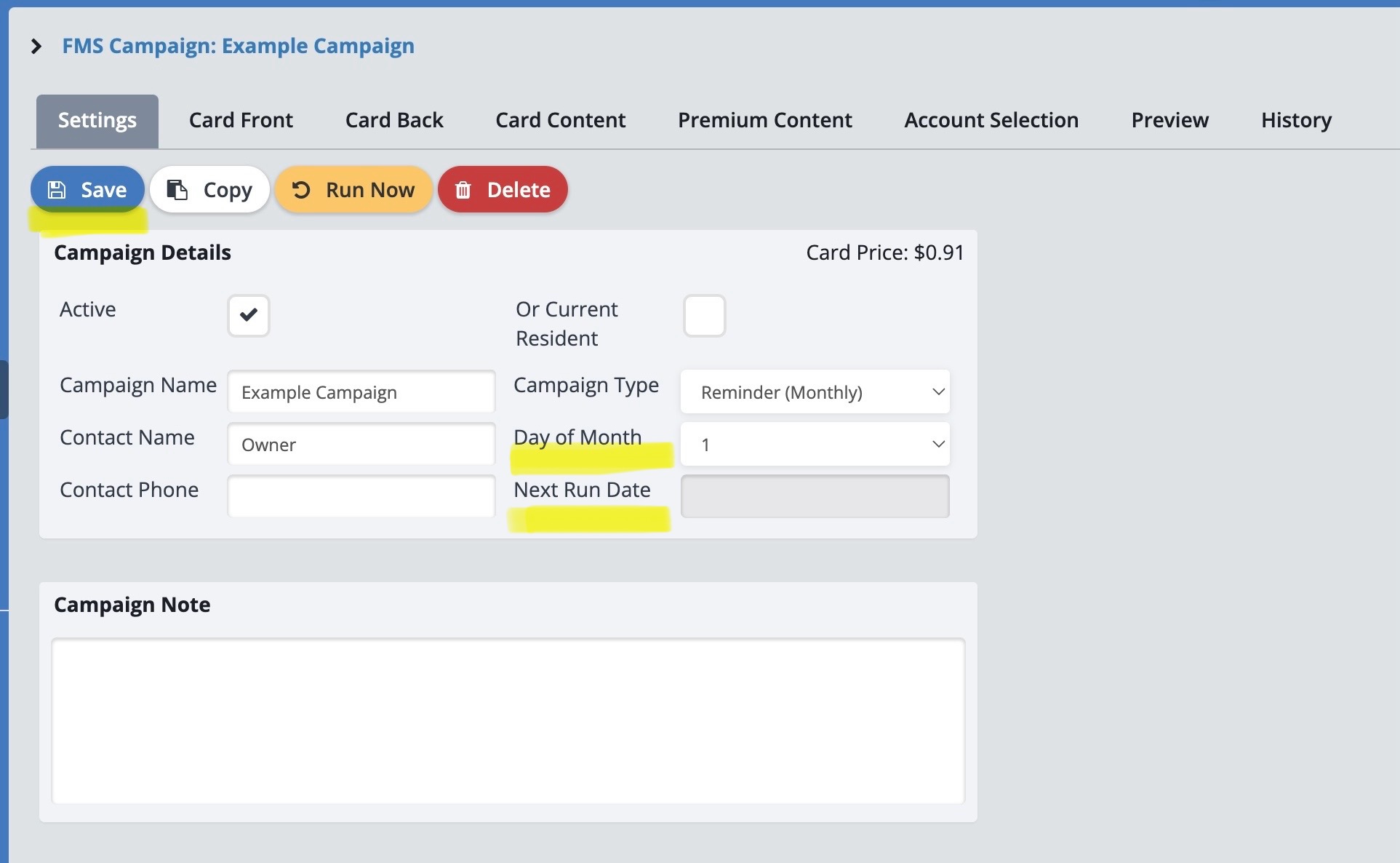Open the Card Back tab

coord(394,120)
